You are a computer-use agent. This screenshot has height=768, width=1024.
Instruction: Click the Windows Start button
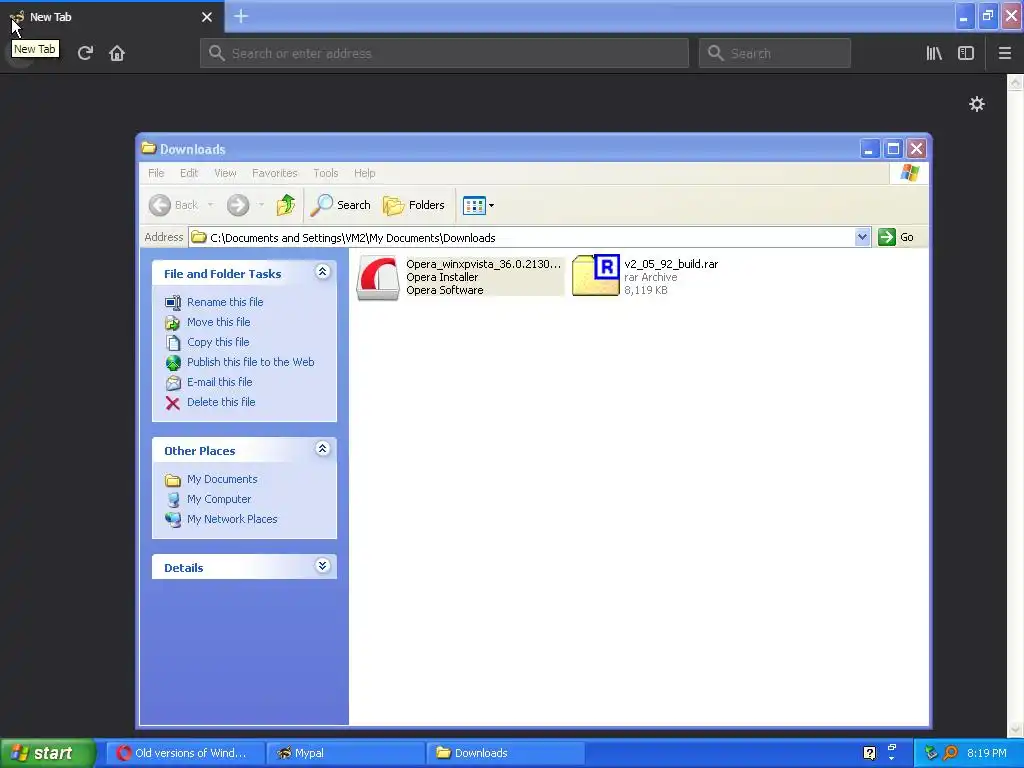[x=48, y=753]
